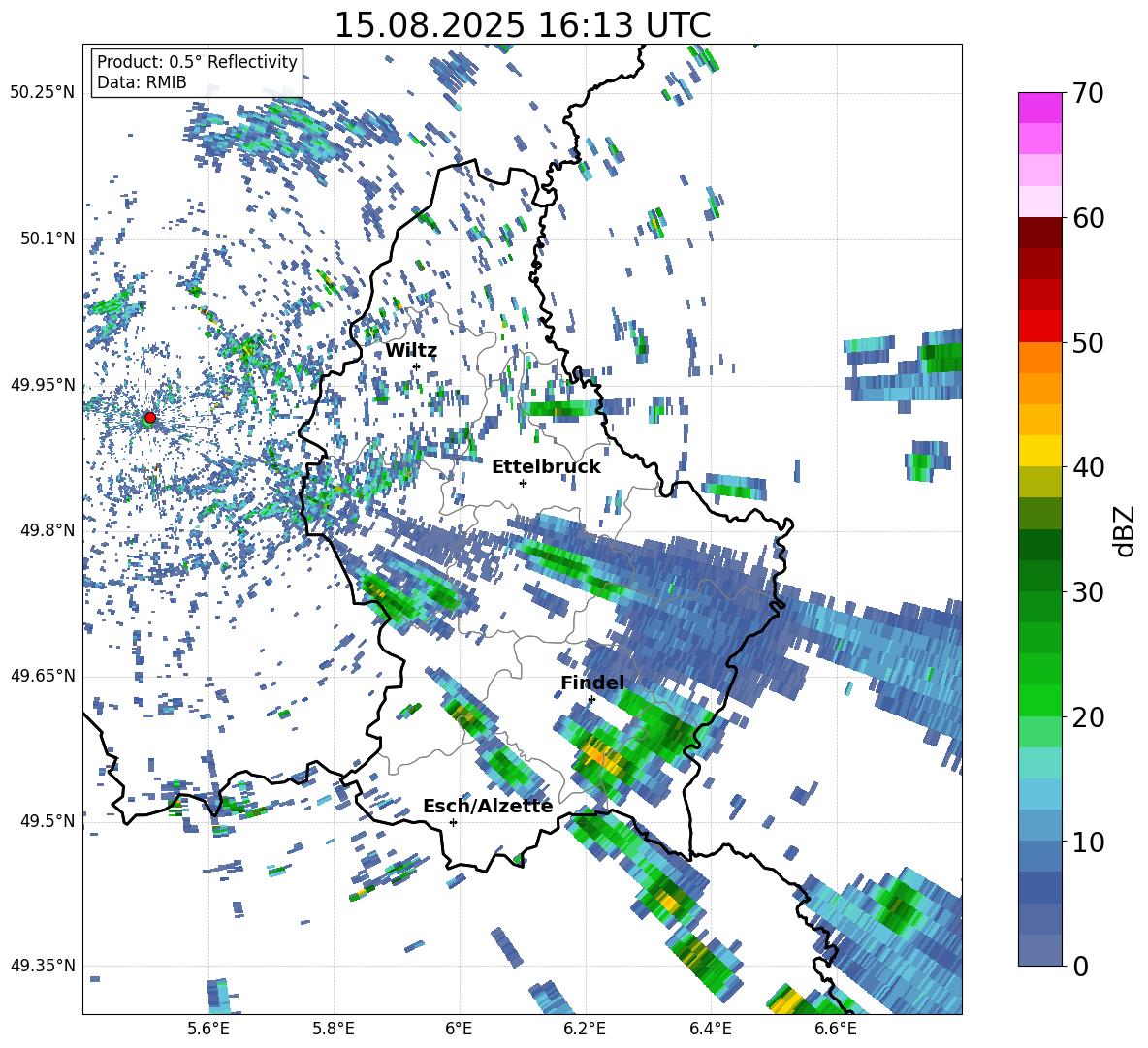Click the 40 value on colorbar
1148x1048 pixels.
[1087, 467]
